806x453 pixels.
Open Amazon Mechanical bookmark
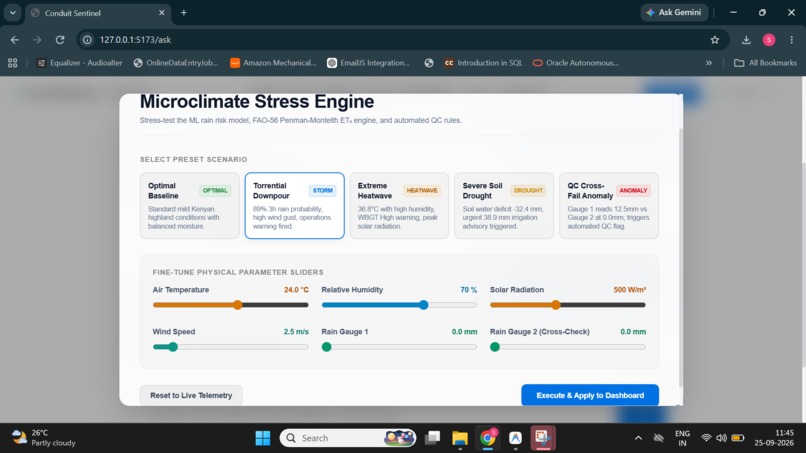(273, 63)
